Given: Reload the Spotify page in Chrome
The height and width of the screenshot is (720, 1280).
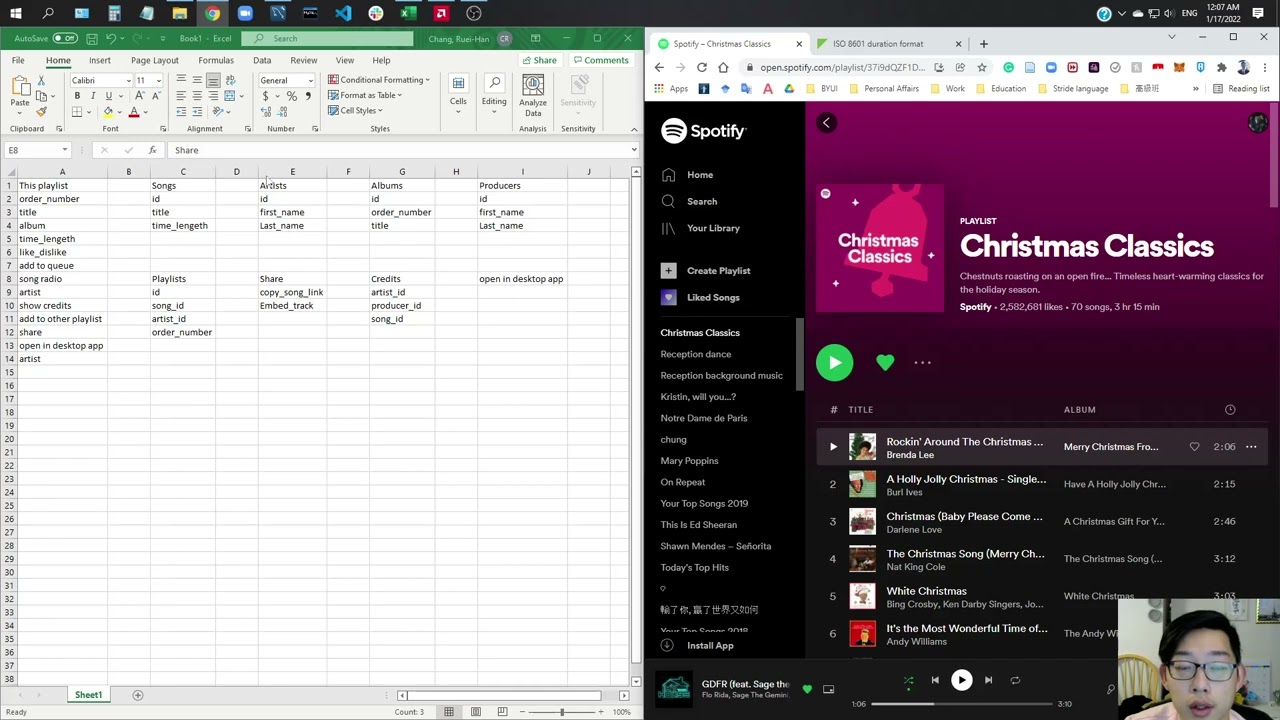Looking at the screenshot, I should click(x=702, y=67).
